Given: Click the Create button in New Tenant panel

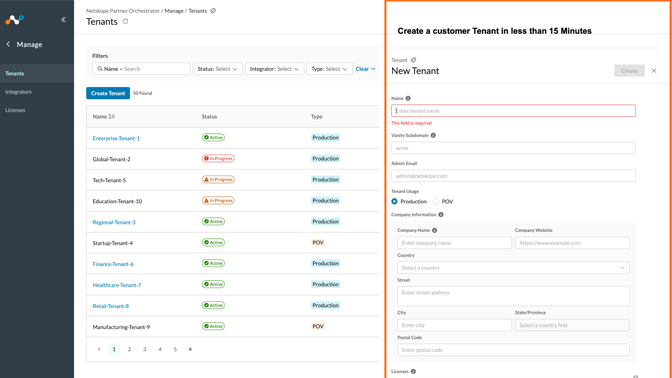Looking at the screenshot, I should click(629, 71).
